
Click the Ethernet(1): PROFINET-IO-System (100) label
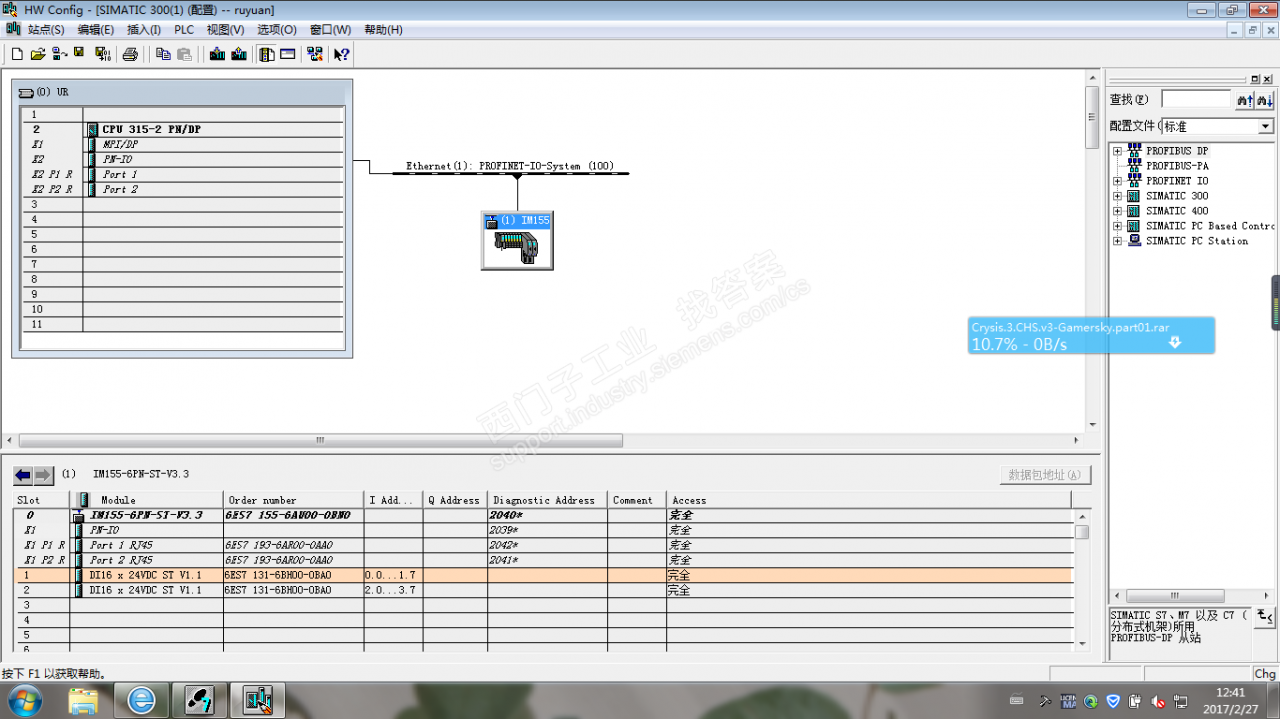510,166
